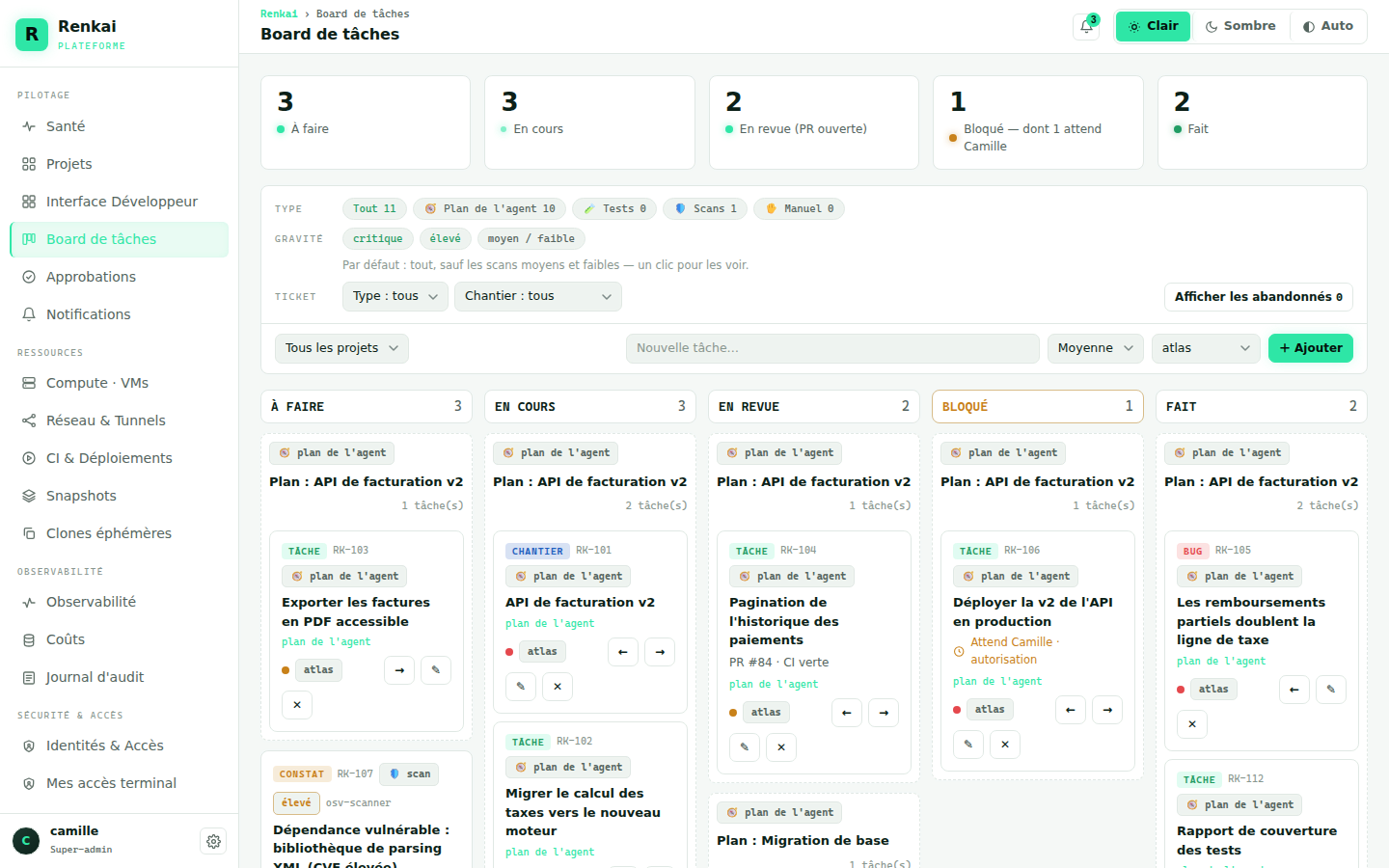Open the notifications bell icon
The width and height of the screenshot is (1389, 868).
(1086, 27)
